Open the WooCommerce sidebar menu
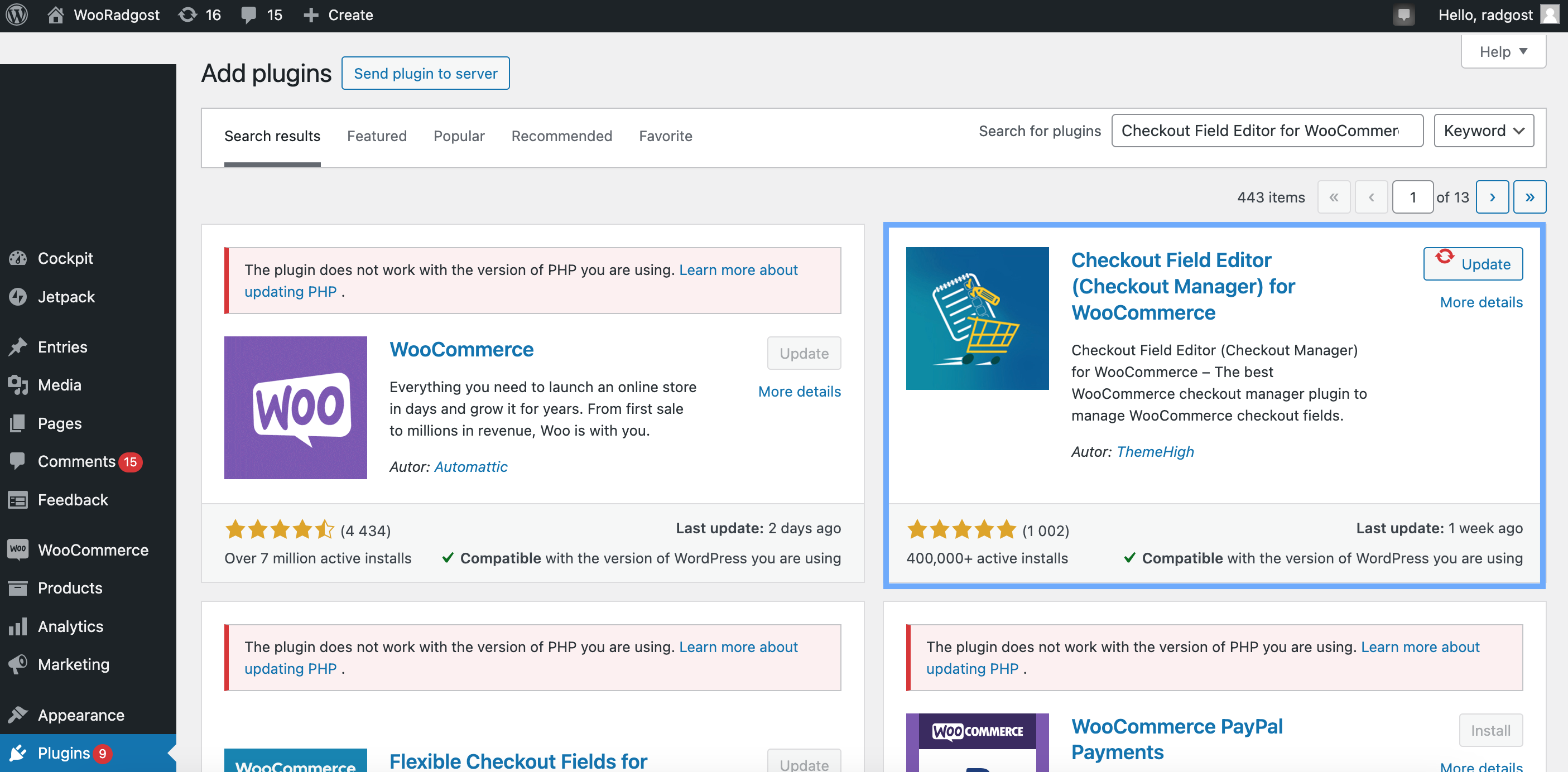 pyautogui.click(x=93, y=549)
